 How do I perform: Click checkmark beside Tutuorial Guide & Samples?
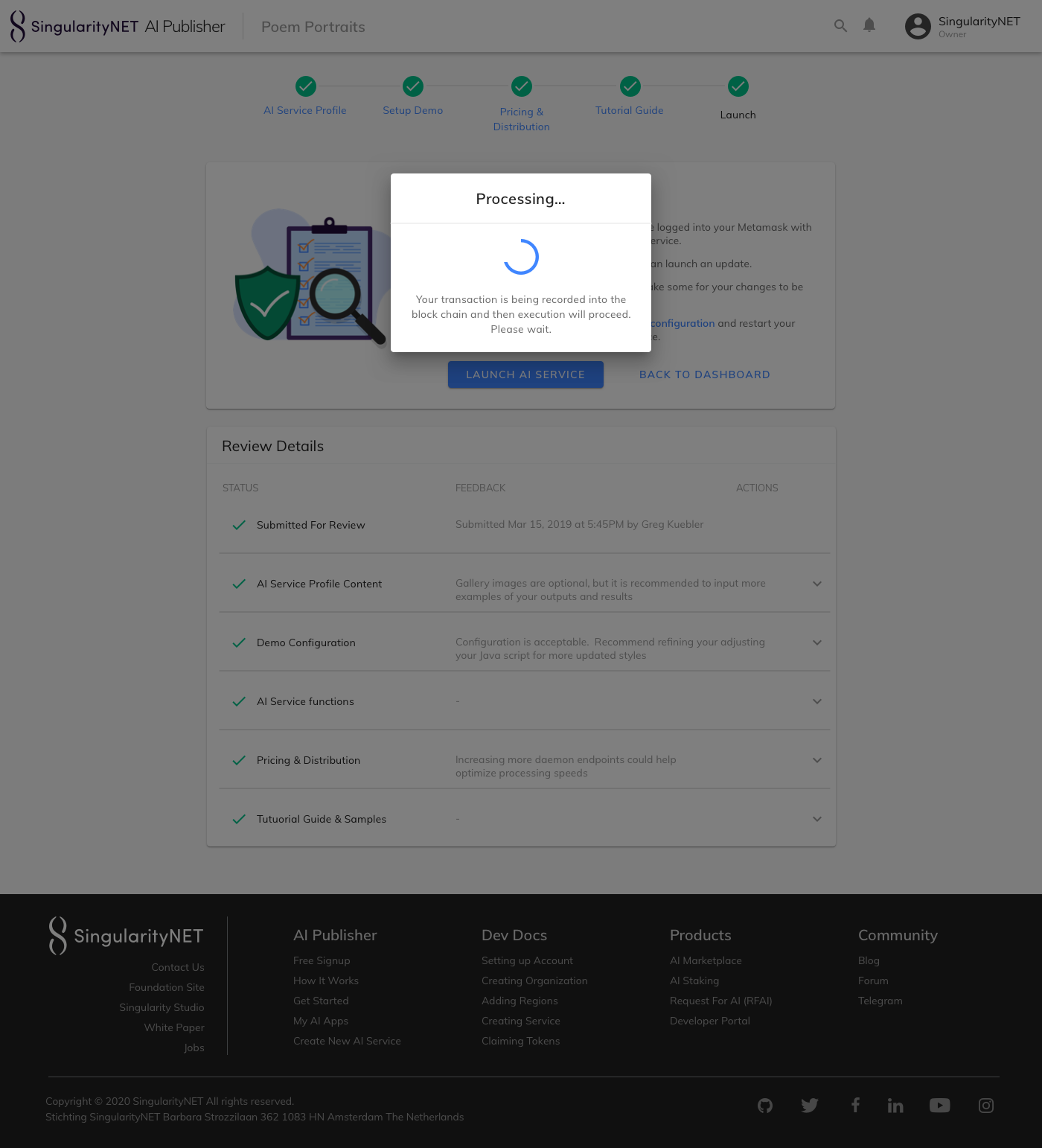pos(239,819)
